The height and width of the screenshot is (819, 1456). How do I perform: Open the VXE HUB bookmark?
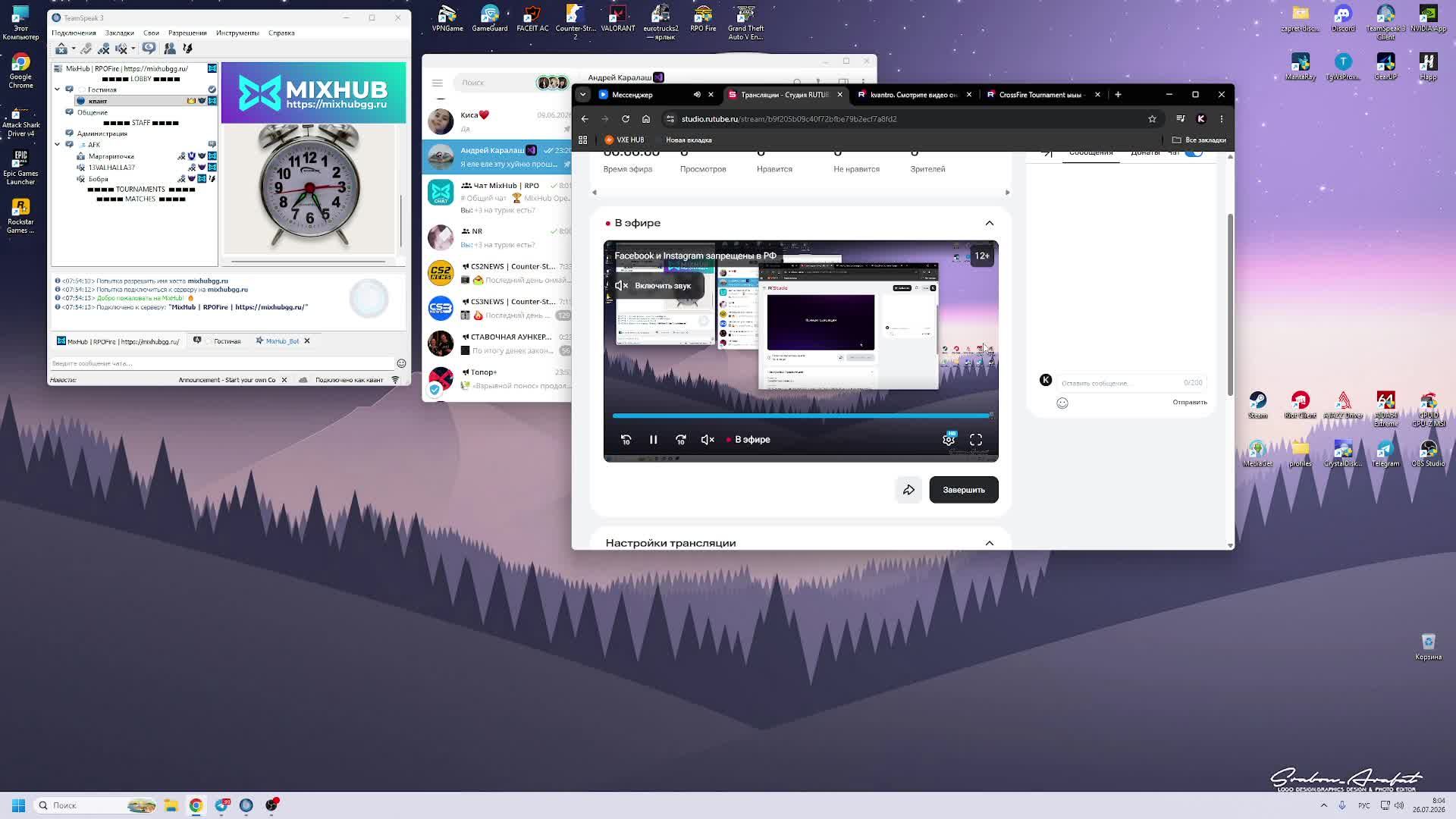(624, 140)
